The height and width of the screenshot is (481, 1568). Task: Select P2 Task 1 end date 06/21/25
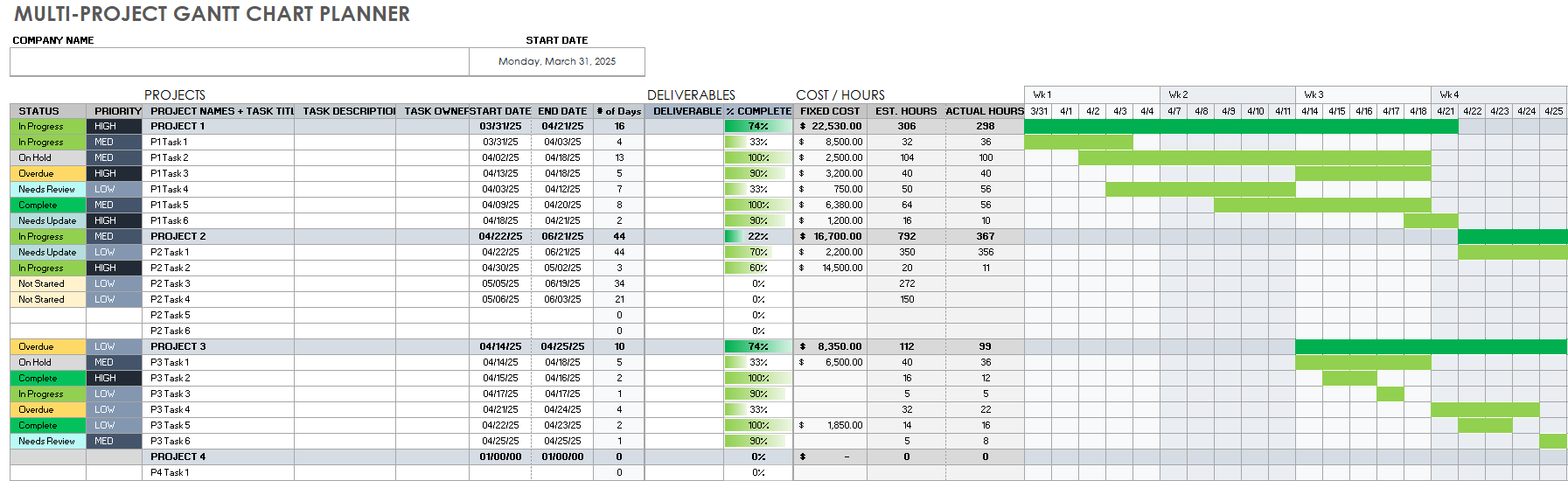pos(562,252)
